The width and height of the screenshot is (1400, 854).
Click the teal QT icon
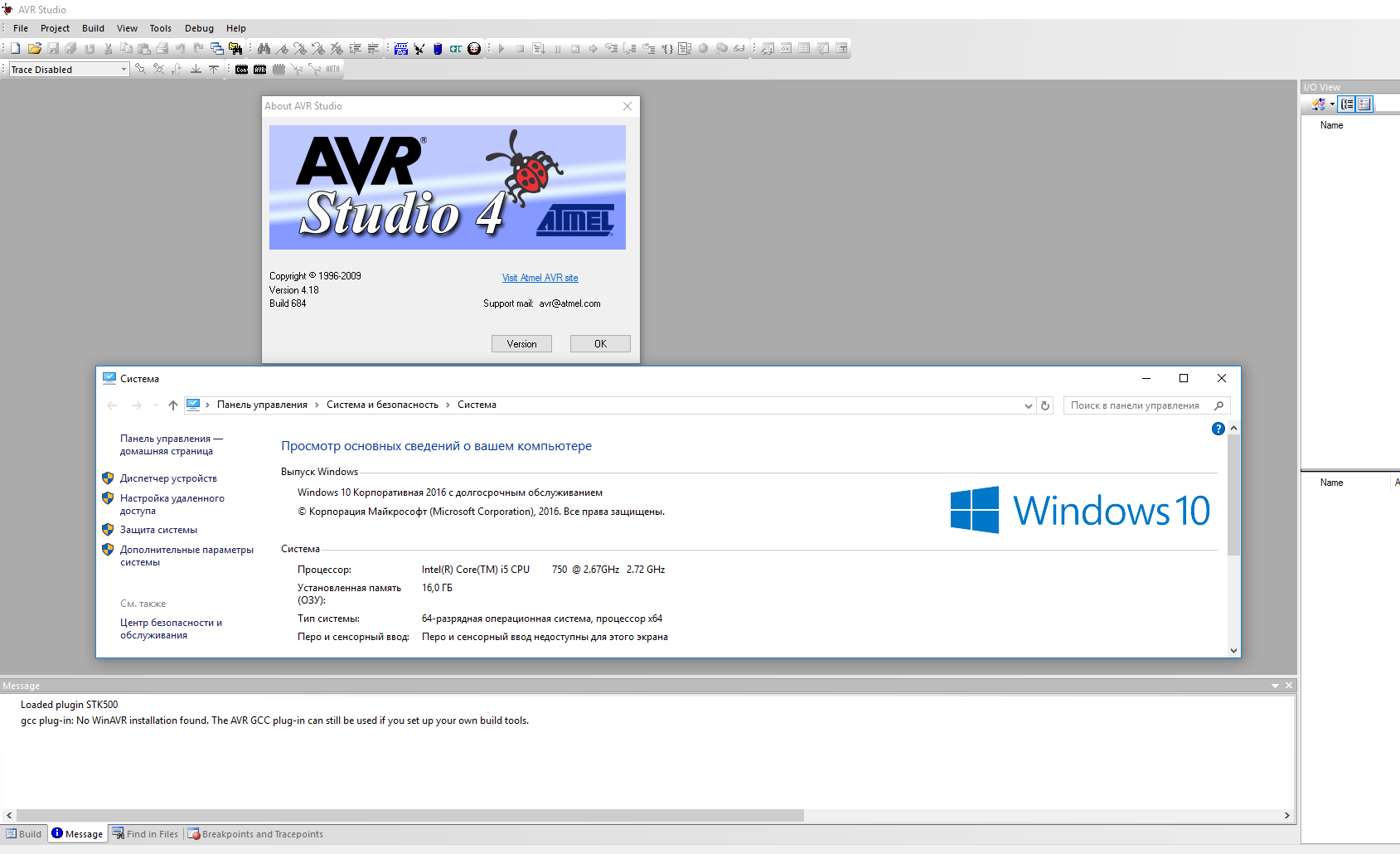click(x=456, y=48)
